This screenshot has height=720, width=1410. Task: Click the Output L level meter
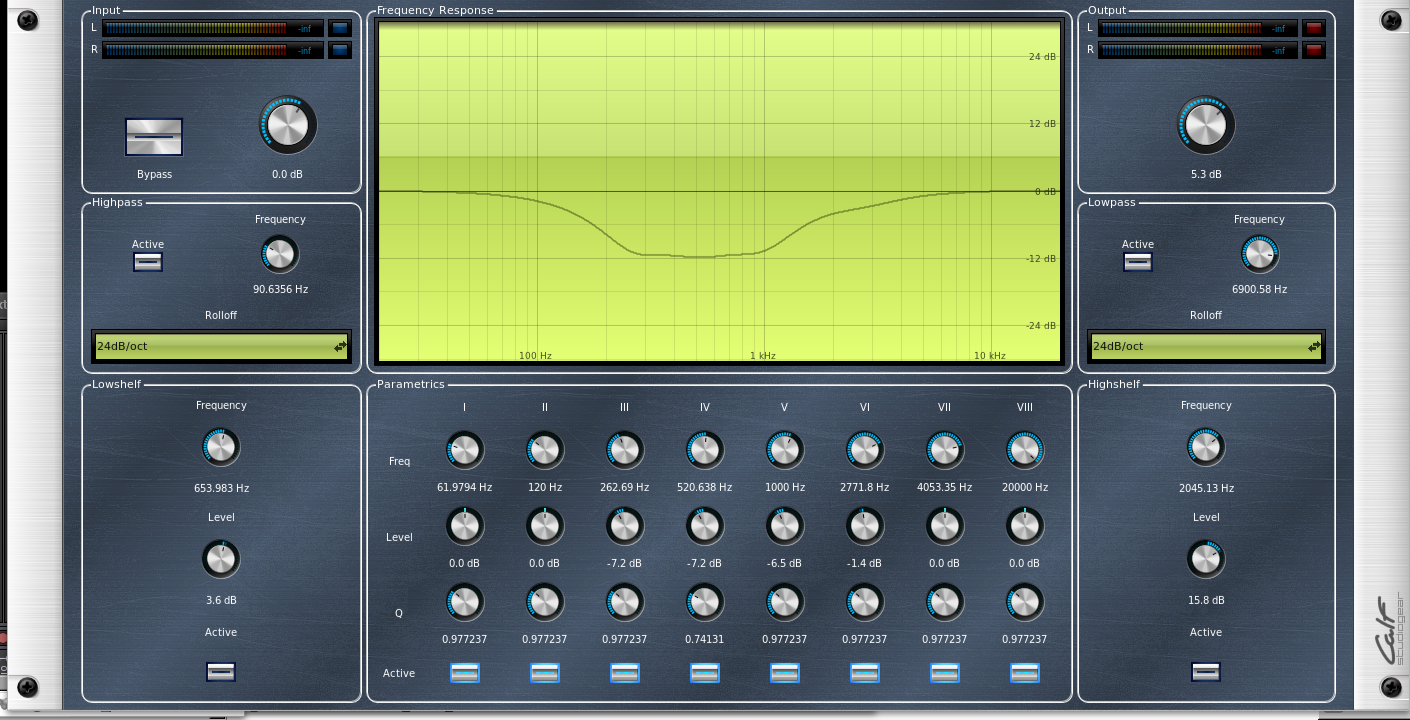pyautogui.click(x=1198, y=28)
